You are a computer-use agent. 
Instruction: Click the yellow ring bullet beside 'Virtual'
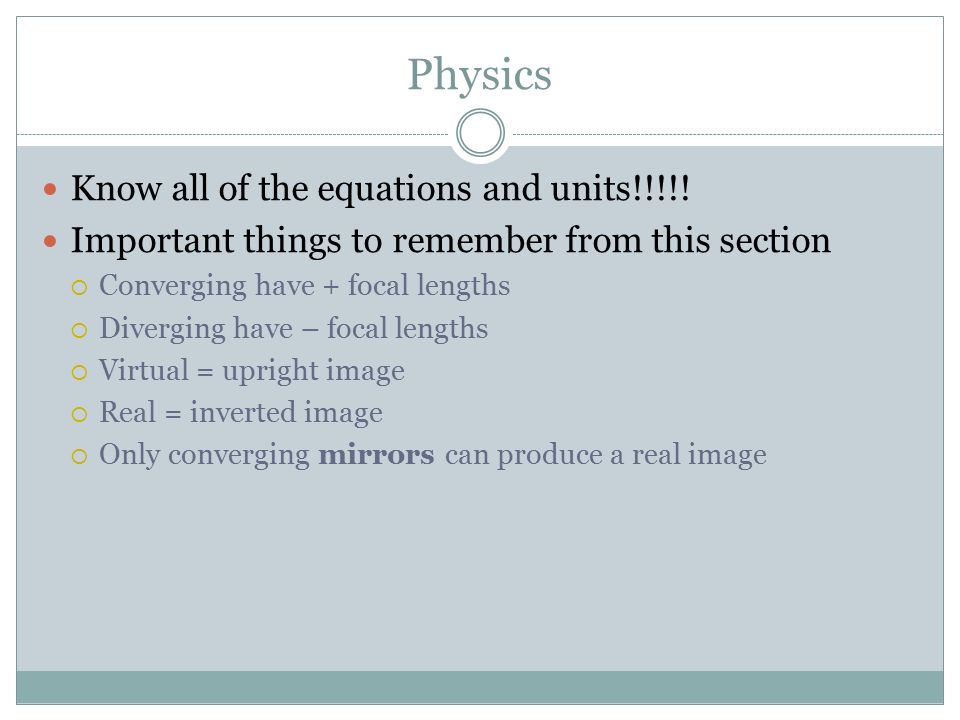(x=80, y=372)
